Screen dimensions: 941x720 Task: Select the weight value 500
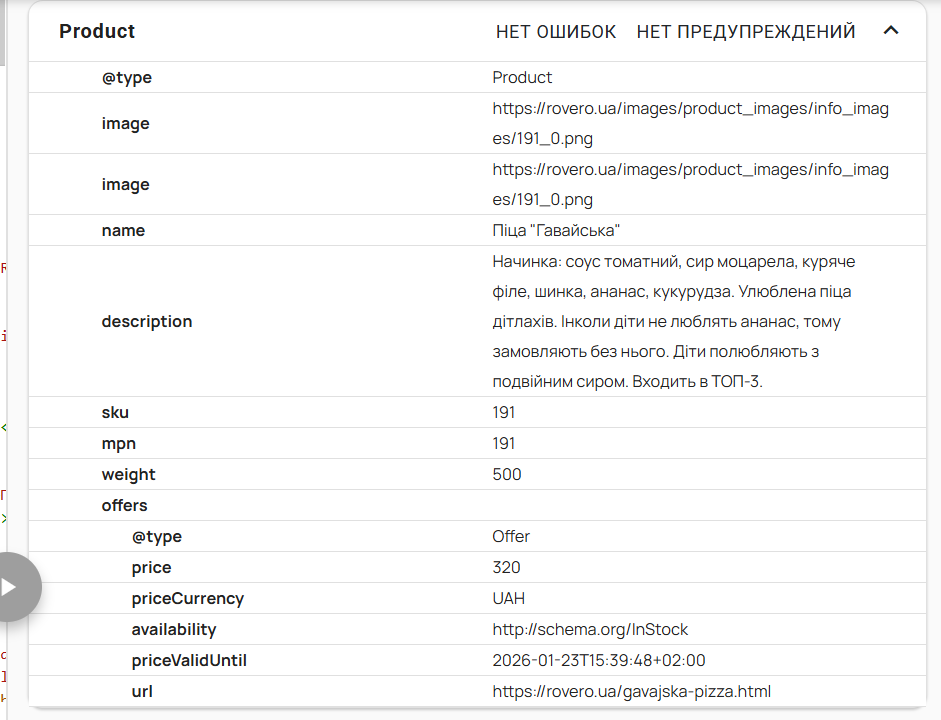(x=507, y=475)
